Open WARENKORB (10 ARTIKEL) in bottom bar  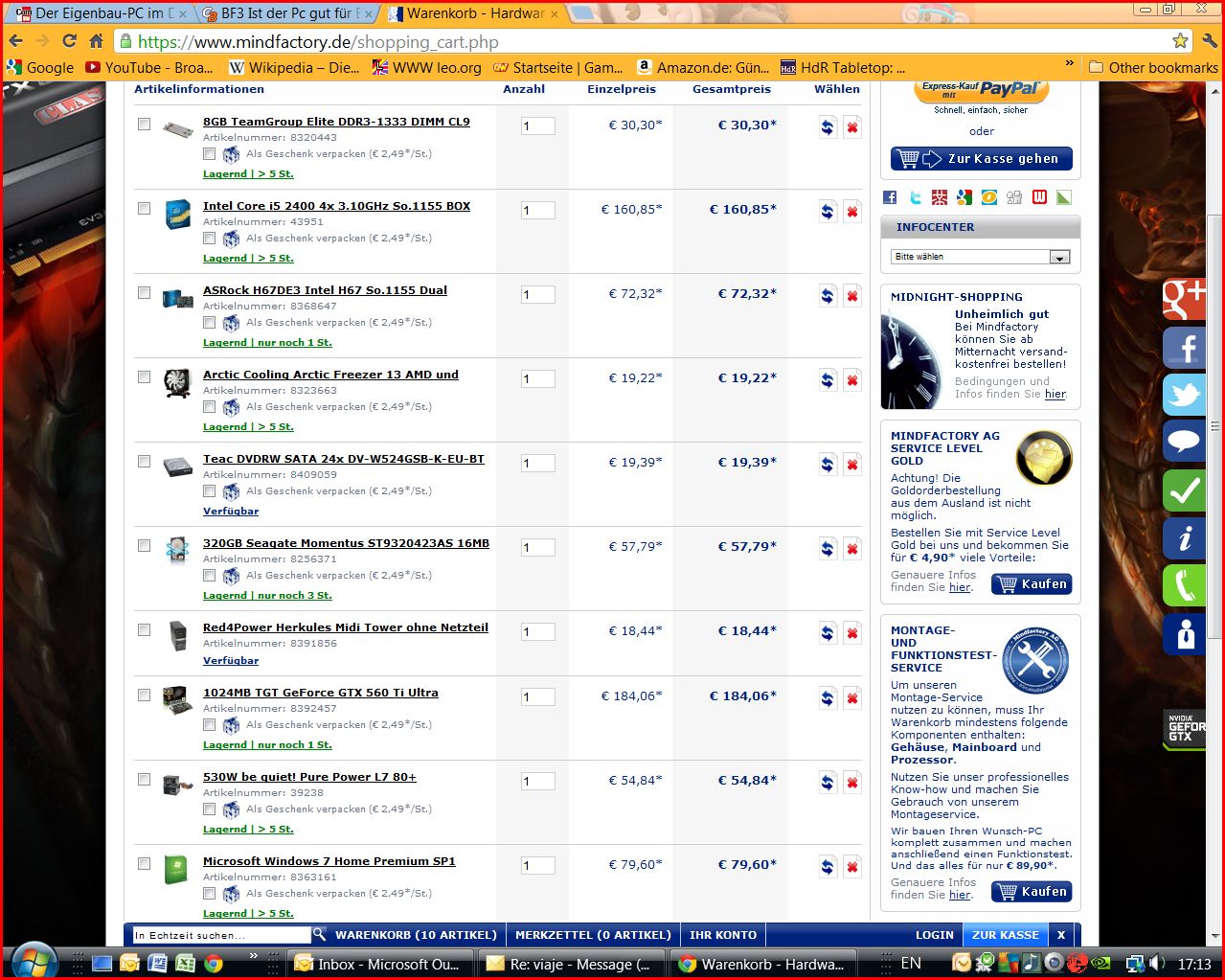(x=416, y=935)
